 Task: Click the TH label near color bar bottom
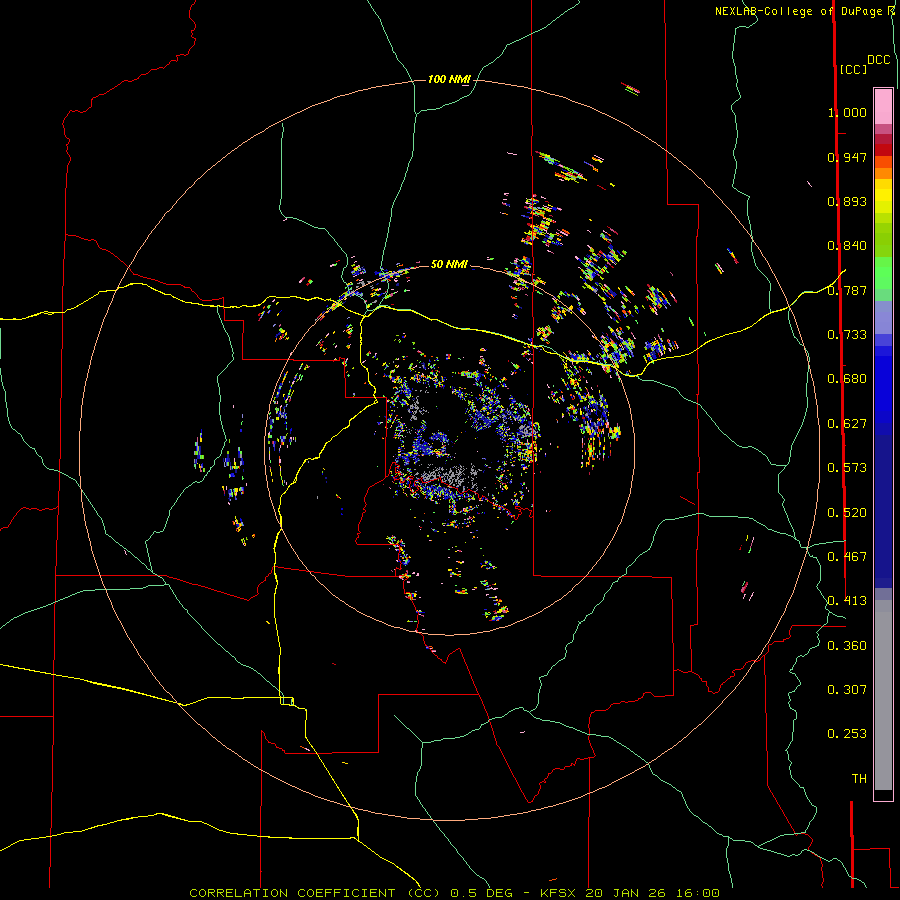click(x=859, y=779)
